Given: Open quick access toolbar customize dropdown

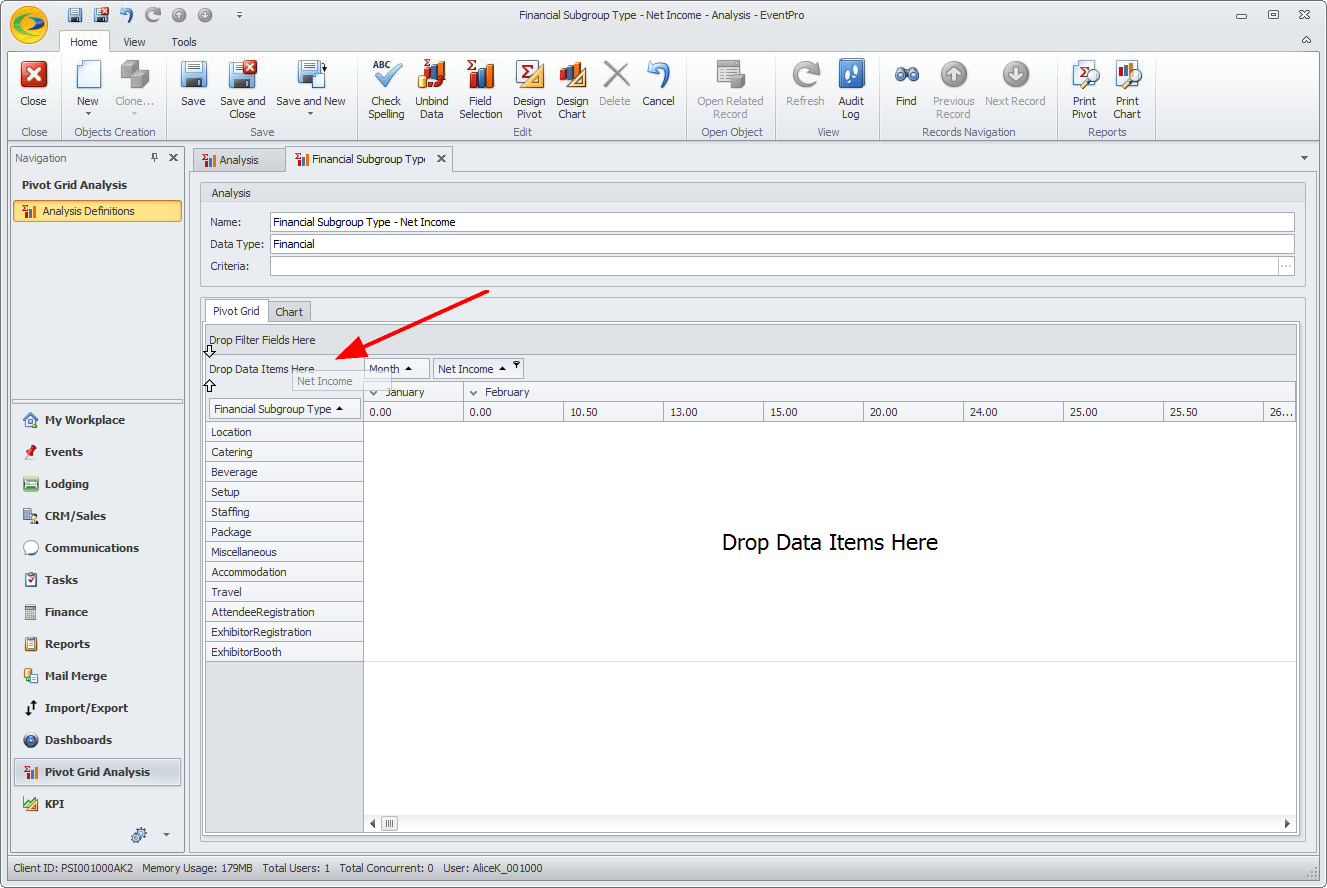Looking at the screenshot, I should (239, 15).
